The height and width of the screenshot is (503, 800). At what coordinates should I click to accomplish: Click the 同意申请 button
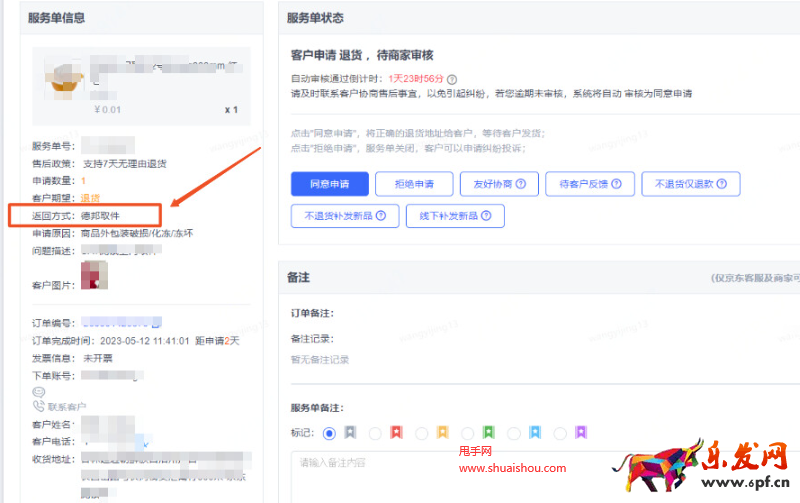330,184
